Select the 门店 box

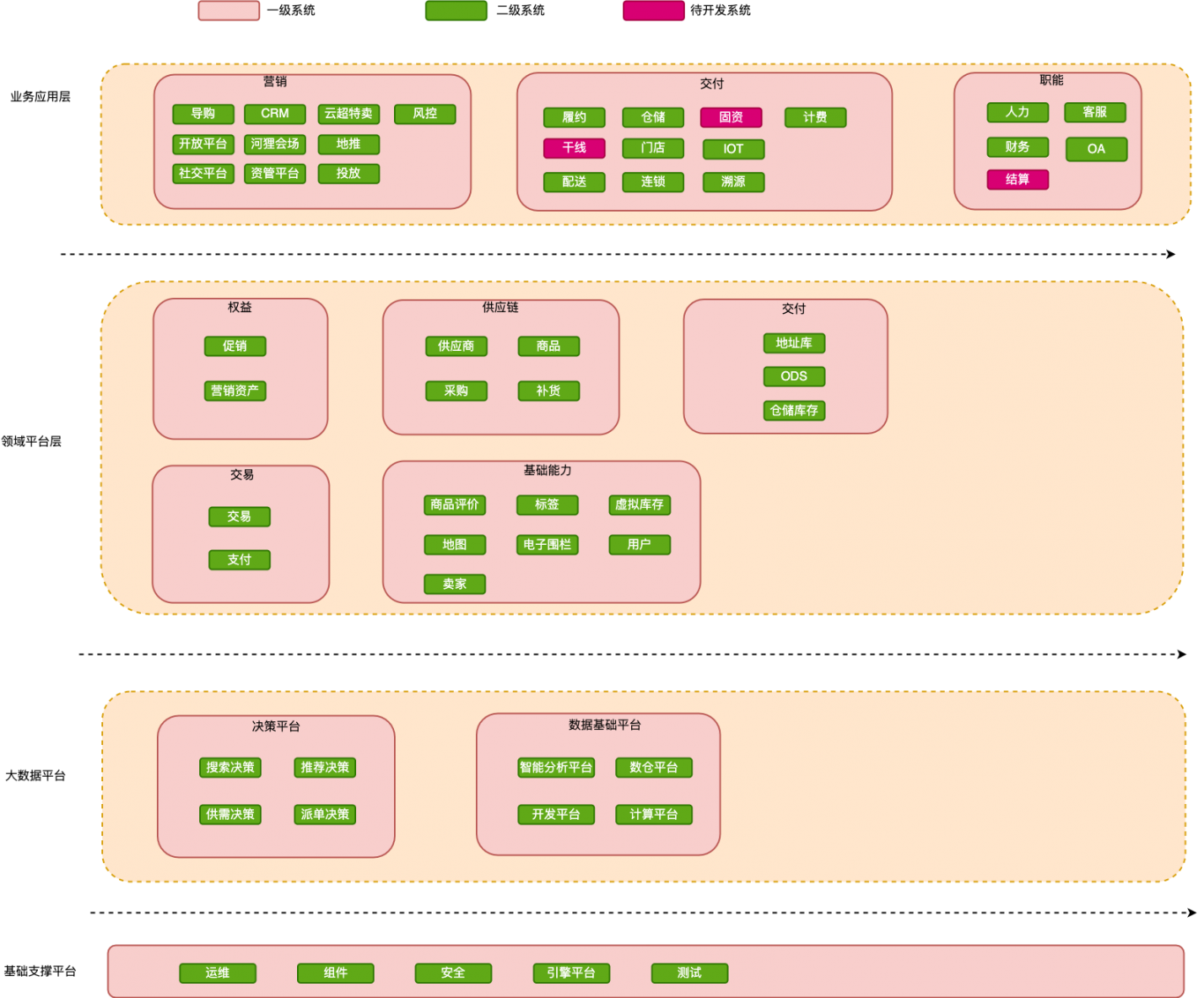[x=653, y=148]
